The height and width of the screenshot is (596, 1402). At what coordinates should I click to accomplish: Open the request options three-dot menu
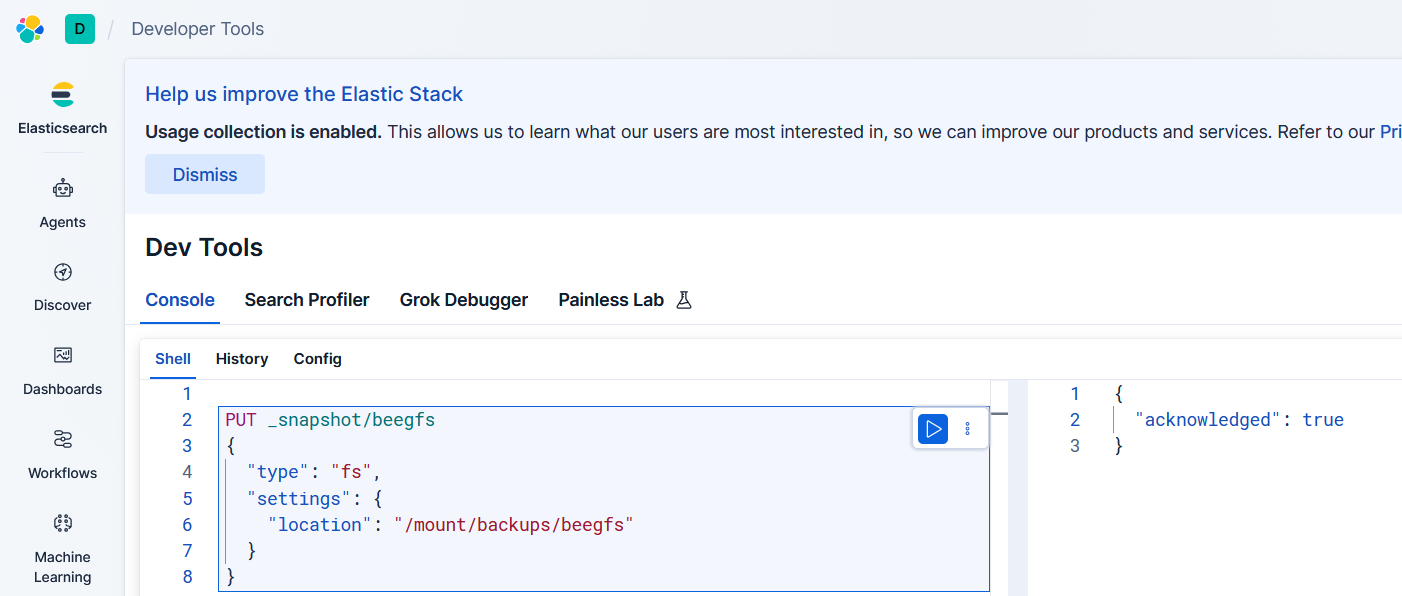click(967, 429)
